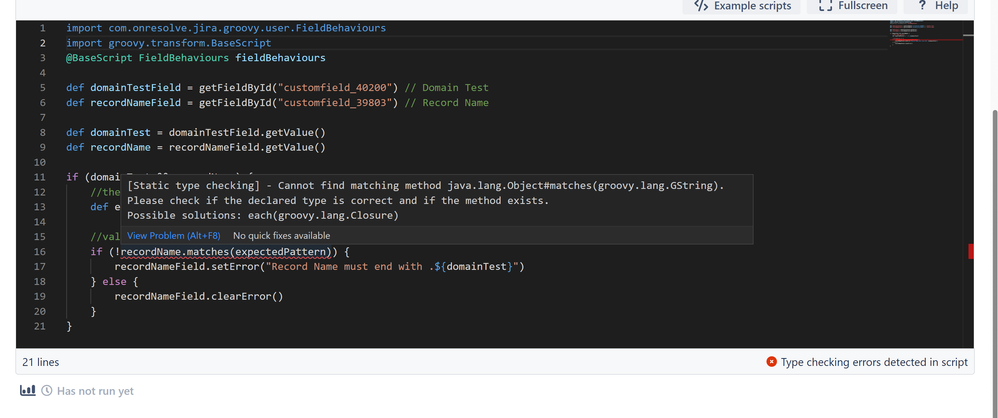Viewport: 998px width, 418px height.
Task: Click recordNameField.clearError() call
Action: point(199,296)
